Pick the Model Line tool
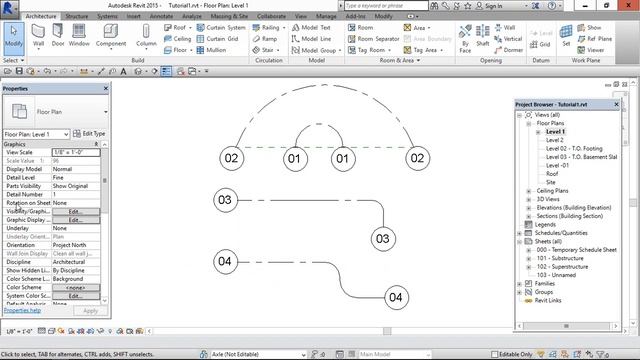Viewport: 640px width, 360px height. 311,39
